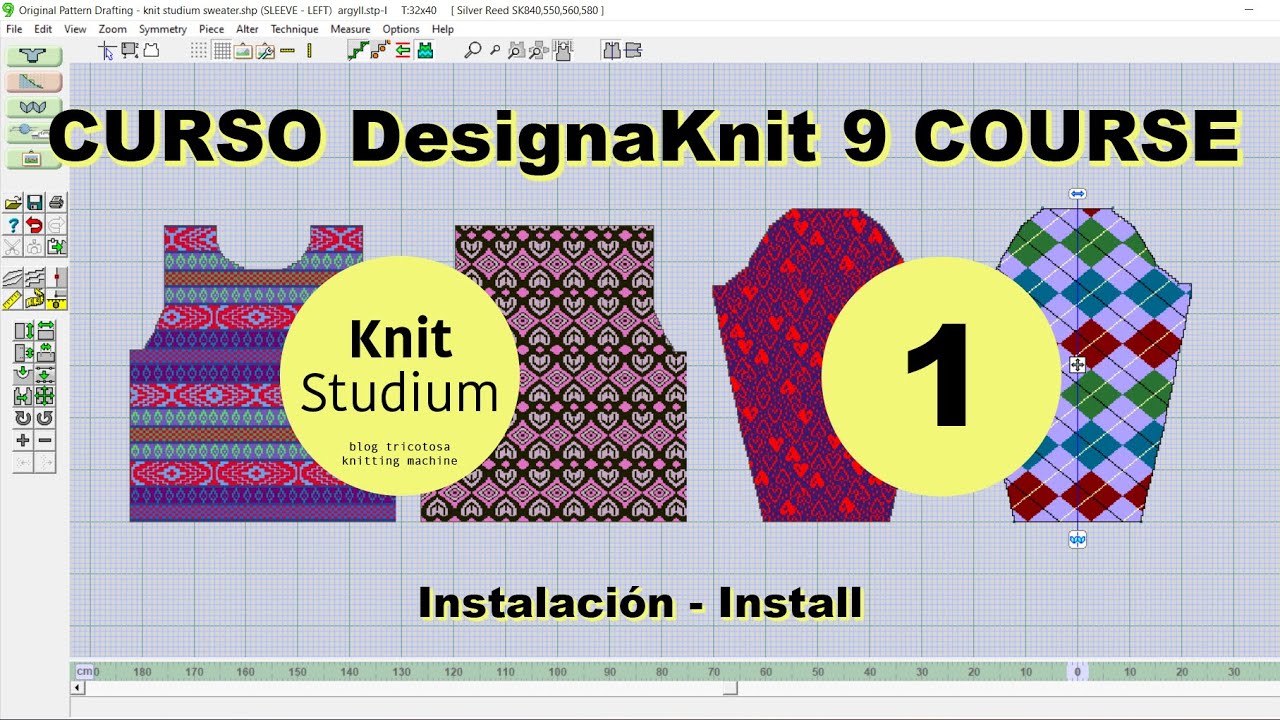The width and height of the screenshot is (1280, 720).
Task: Click the minus button in left toolbox
Action: point(45,440)
